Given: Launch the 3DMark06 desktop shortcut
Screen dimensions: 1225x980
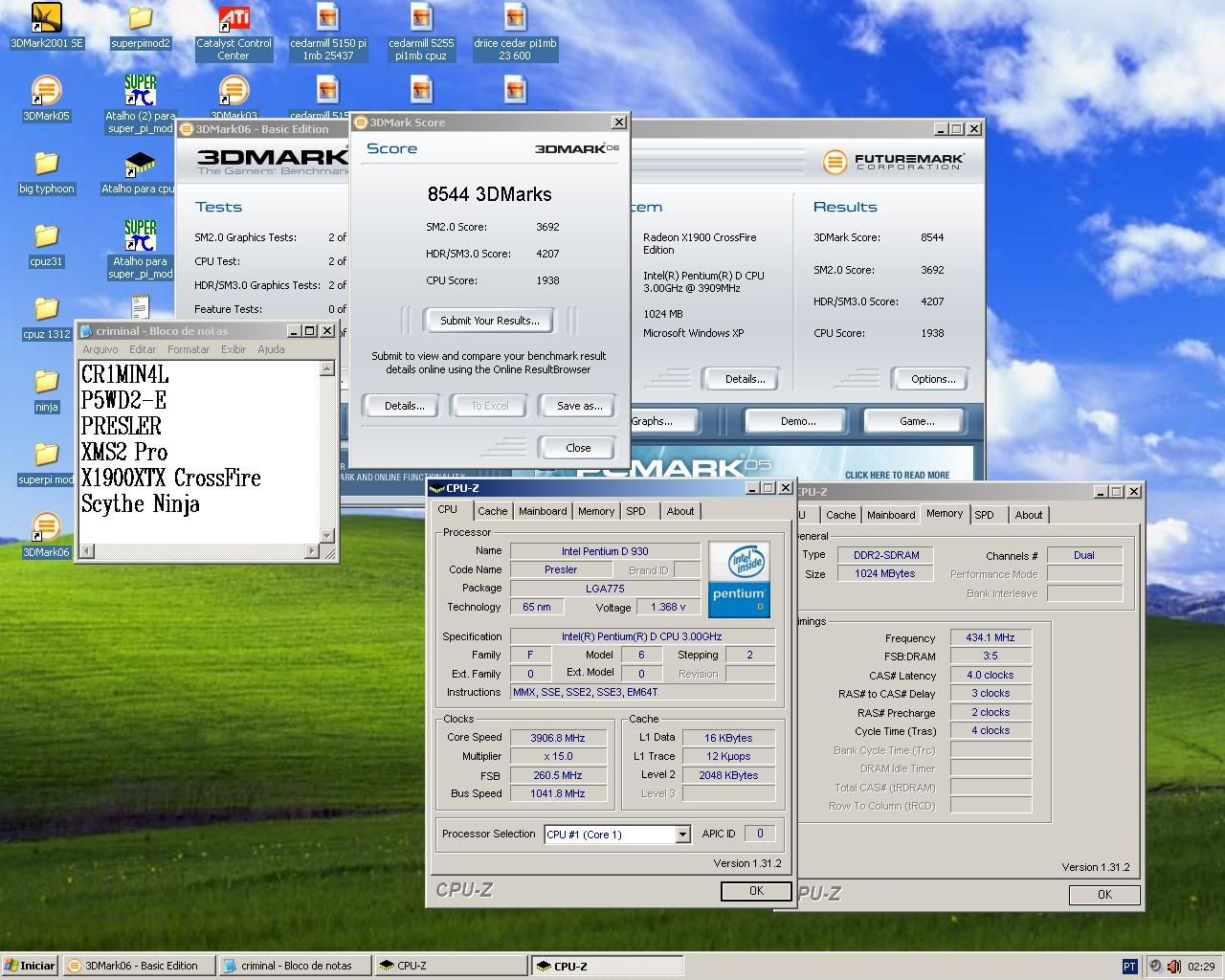Looking at the screenshot, I should [46, 535].
